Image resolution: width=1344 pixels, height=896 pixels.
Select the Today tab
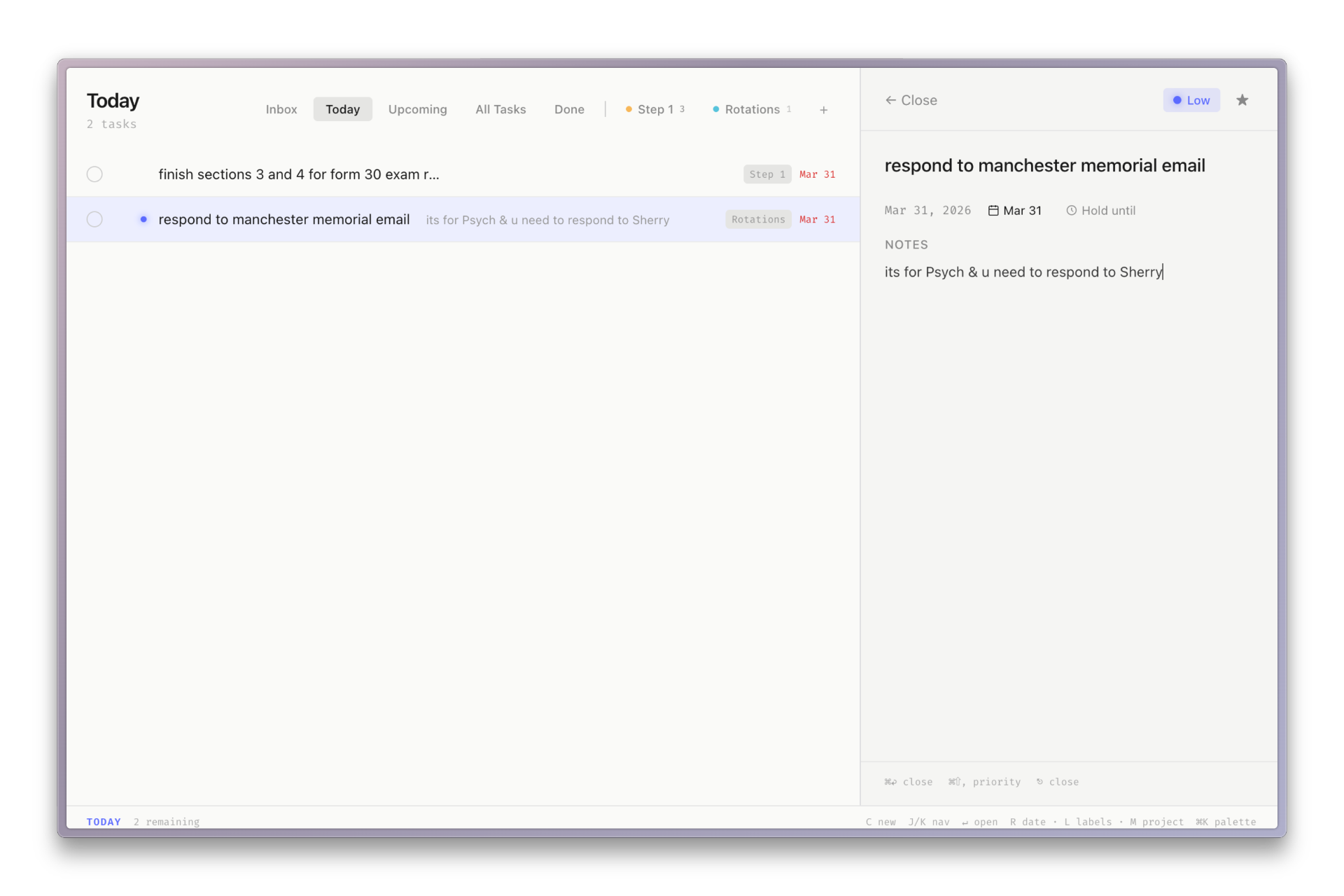(x=342, y=109)
